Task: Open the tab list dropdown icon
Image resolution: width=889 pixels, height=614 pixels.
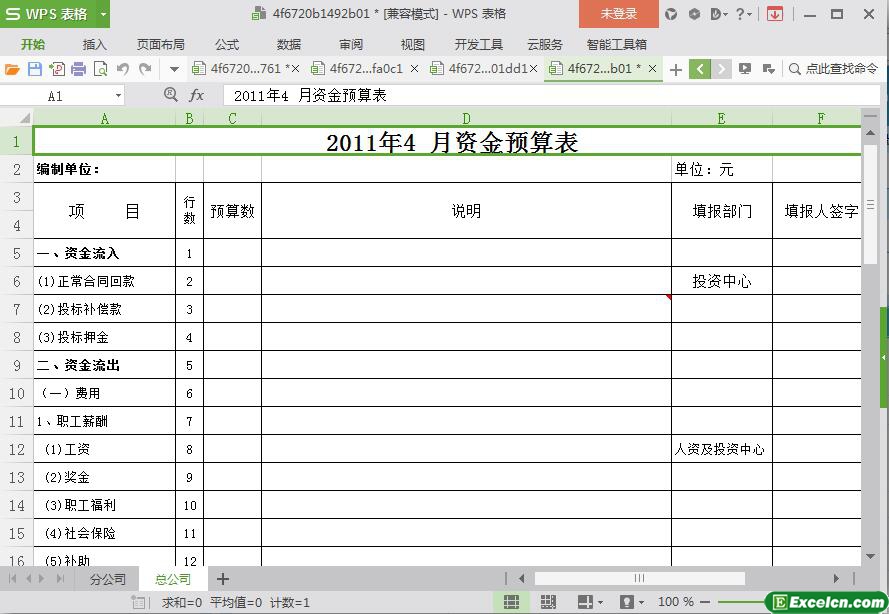Action: pyautogui.click(x=769, y=69)
